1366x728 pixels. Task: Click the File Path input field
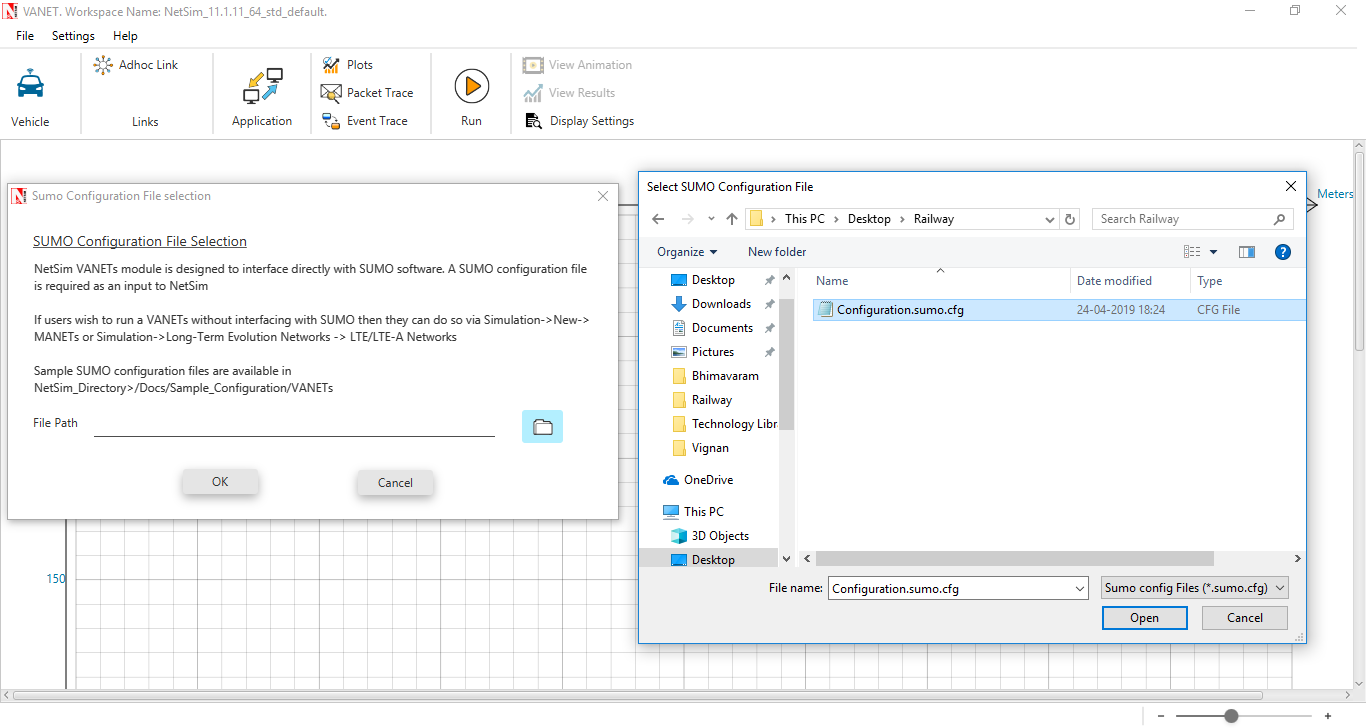(x=294, y=425)
